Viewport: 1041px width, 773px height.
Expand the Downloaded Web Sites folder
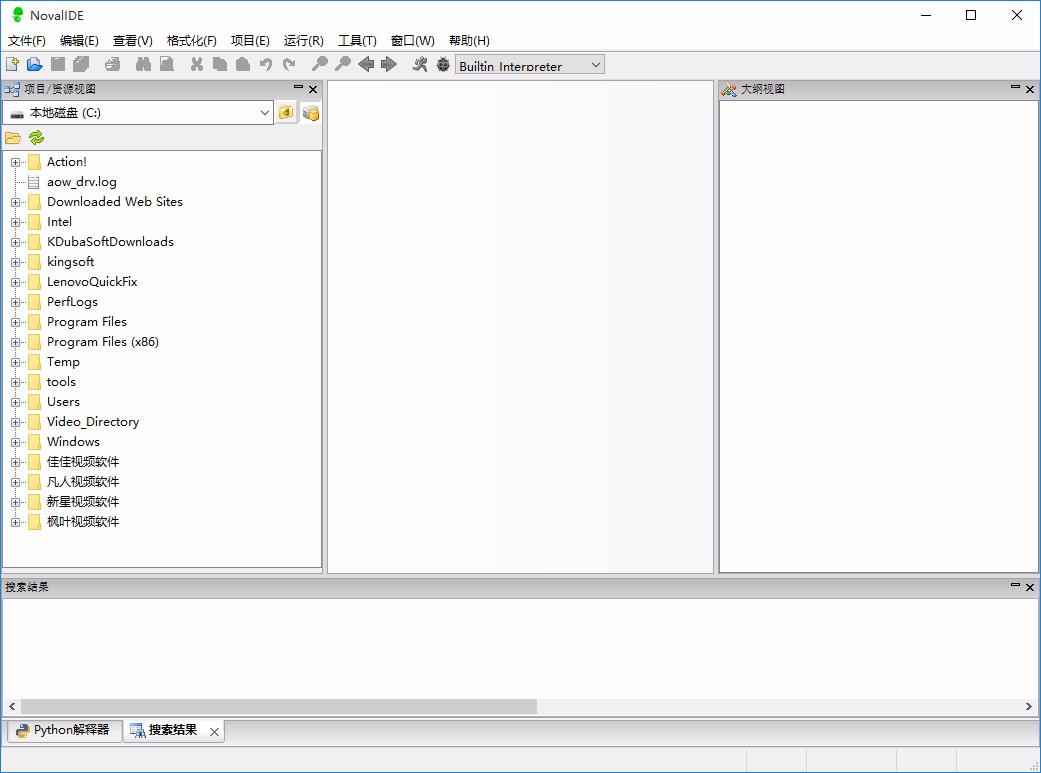[15, 202]
